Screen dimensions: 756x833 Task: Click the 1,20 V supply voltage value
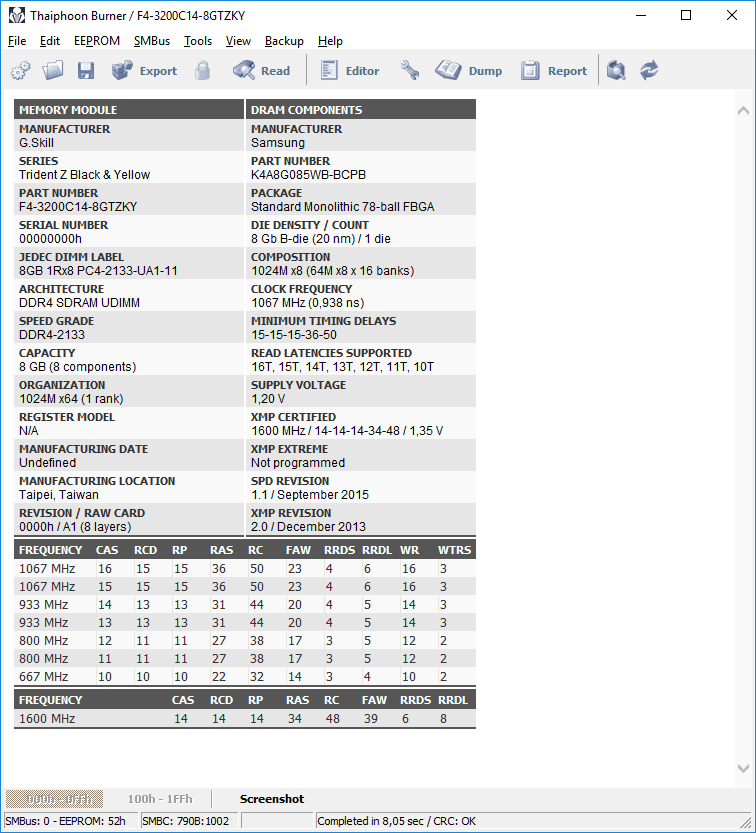[268, 399]
